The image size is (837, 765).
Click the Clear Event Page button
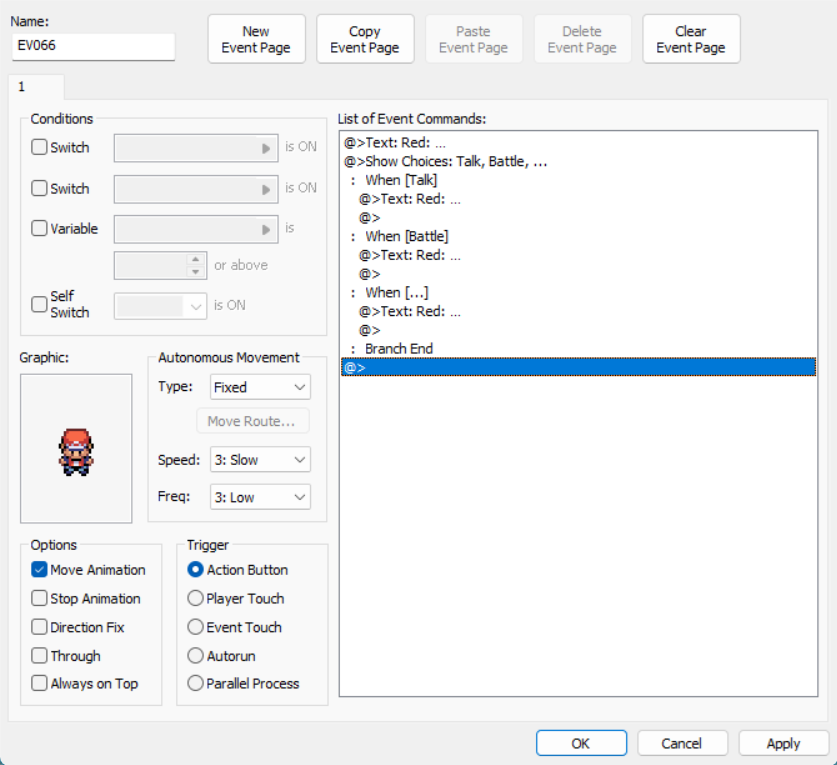(691, 39)
